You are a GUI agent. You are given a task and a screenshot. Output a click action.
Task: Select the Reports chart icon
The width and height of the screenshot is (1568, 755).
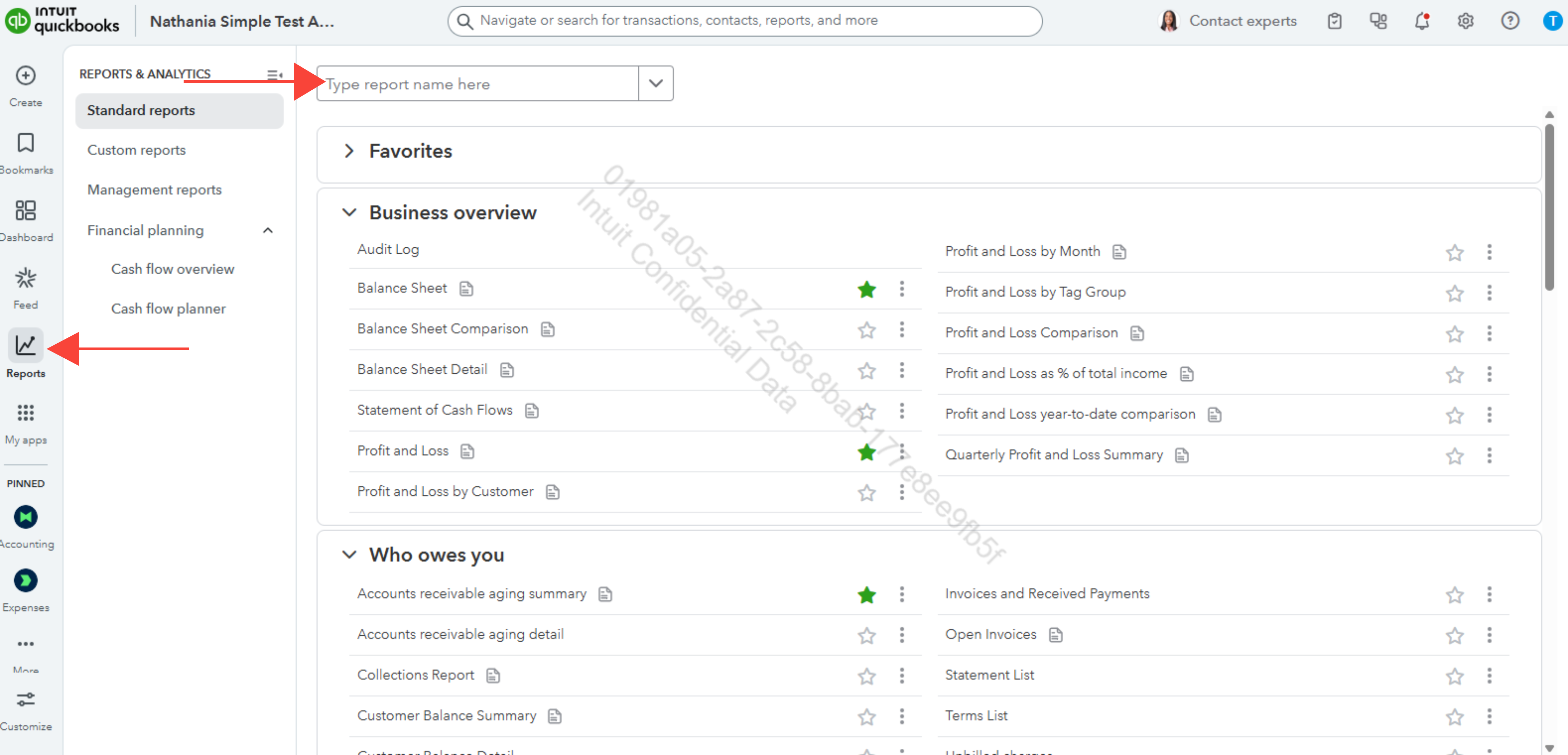(25, 345)
